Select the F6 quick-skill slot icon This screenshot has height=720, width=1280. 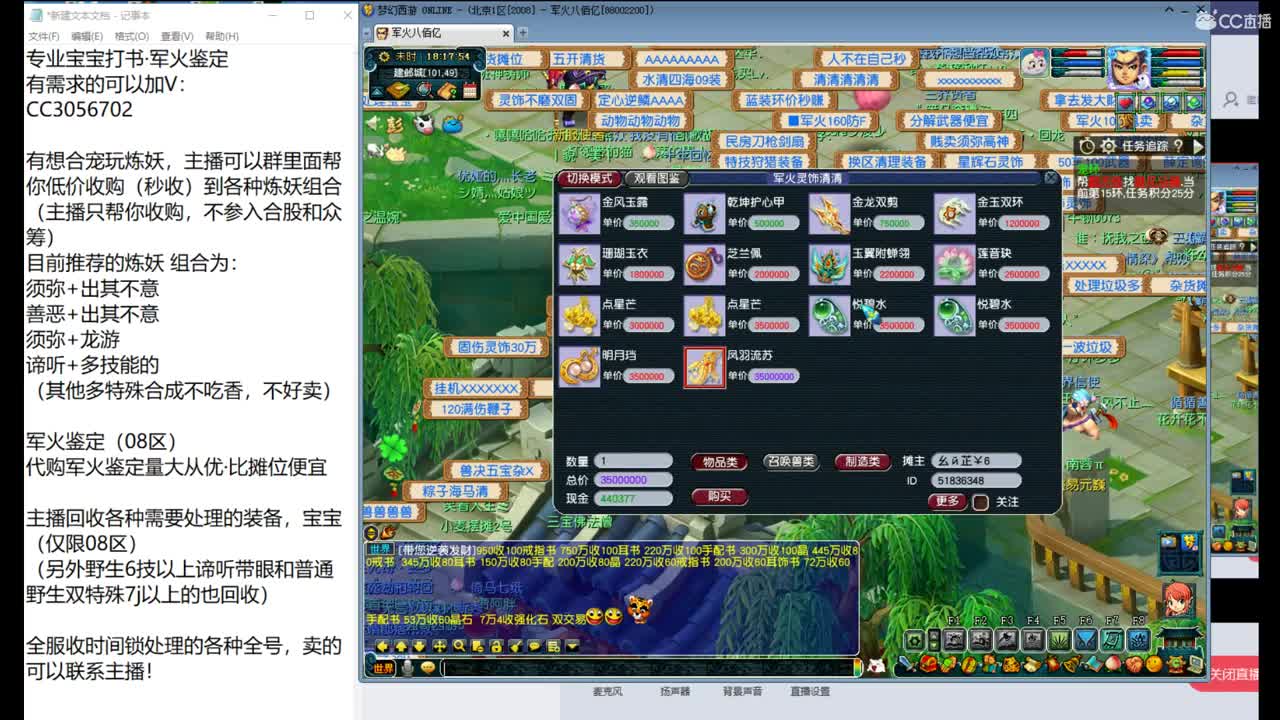pos(1086,639)
